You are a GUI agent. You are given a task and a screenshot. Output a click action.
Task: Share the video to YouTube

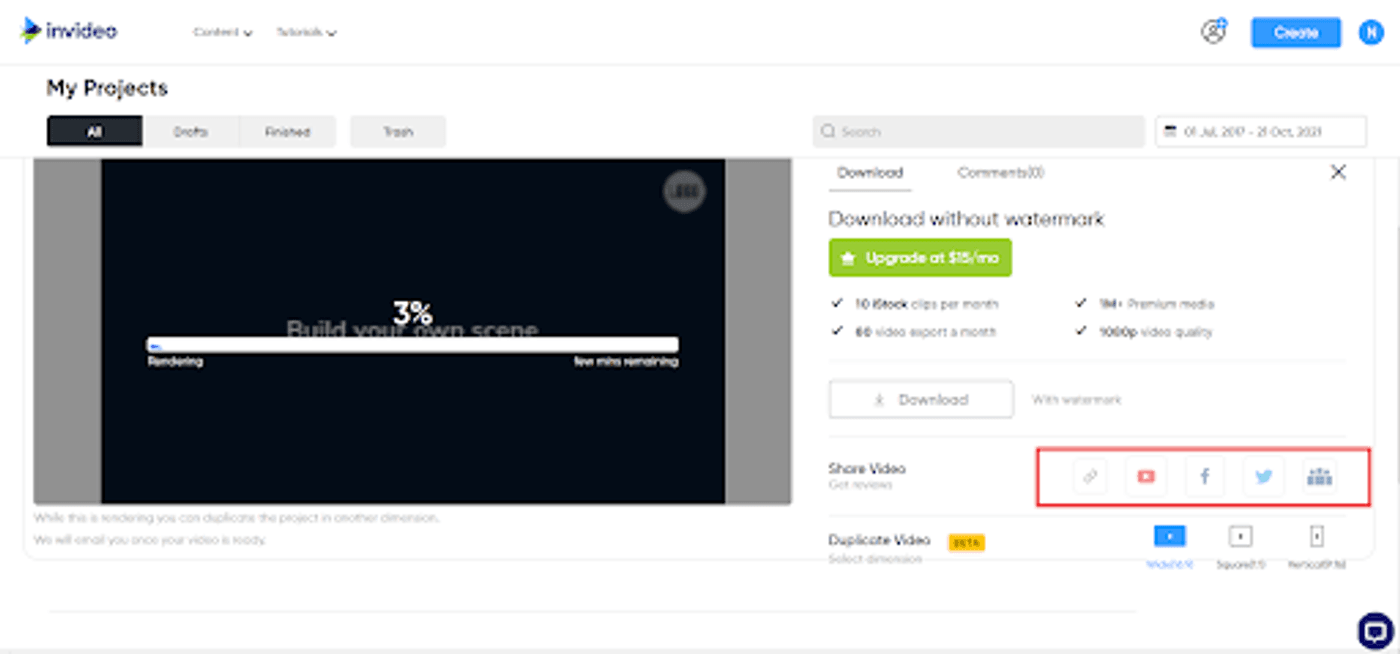coord(1146,477)
